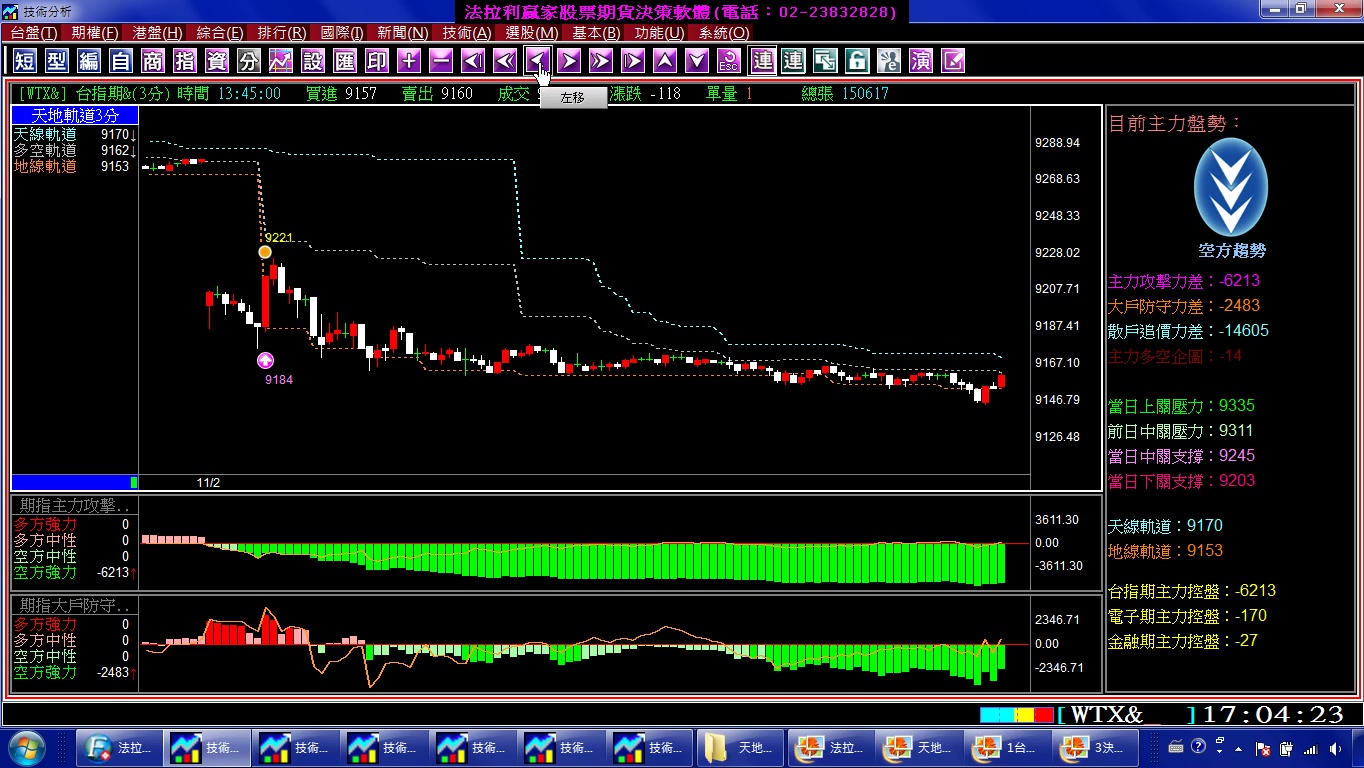Viewport: 1364px width, 768px height.
Task: Open the 技術(A) menu
Action: [x=467, y=33]
